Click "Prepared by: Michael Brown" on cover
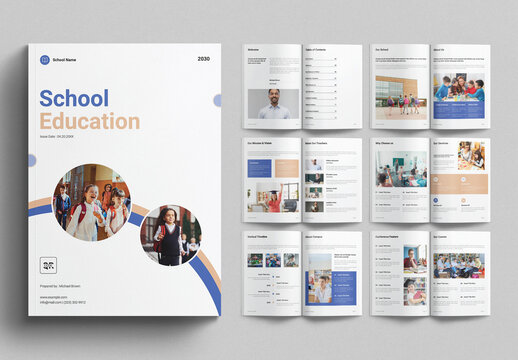 (60, 286)
